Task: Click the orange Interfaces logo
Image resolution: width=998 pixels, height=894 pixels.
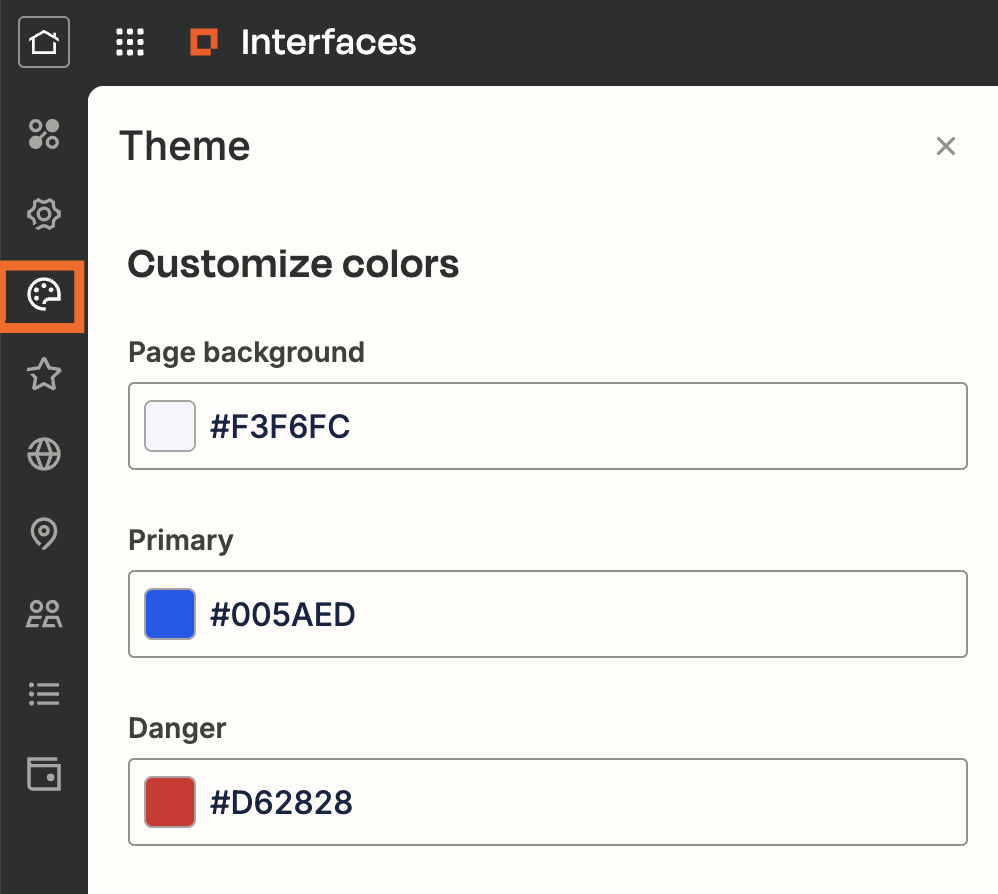Action: pyautogui.click(x=204, y=43)
